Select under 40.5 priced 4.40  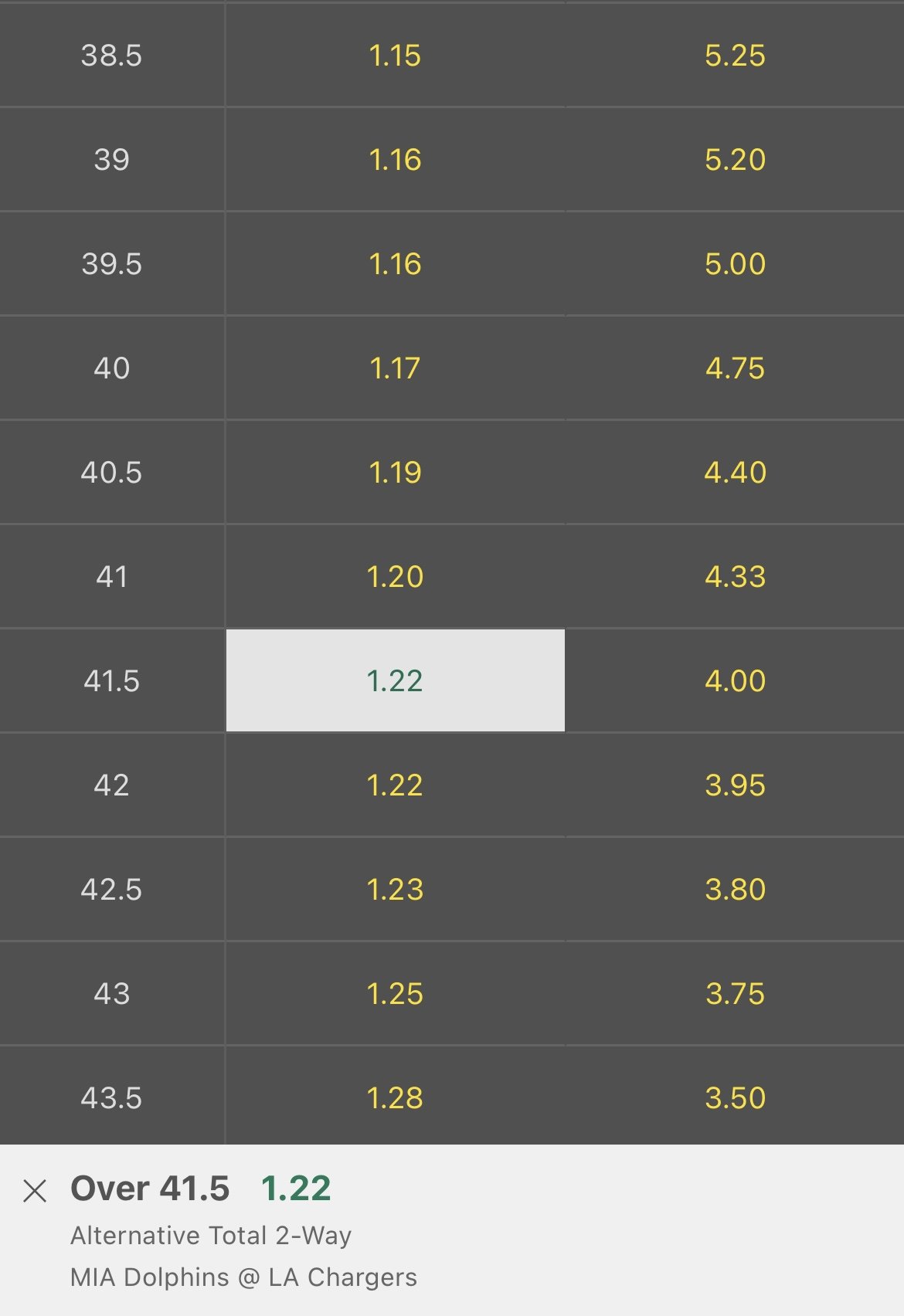pos(734,473)
